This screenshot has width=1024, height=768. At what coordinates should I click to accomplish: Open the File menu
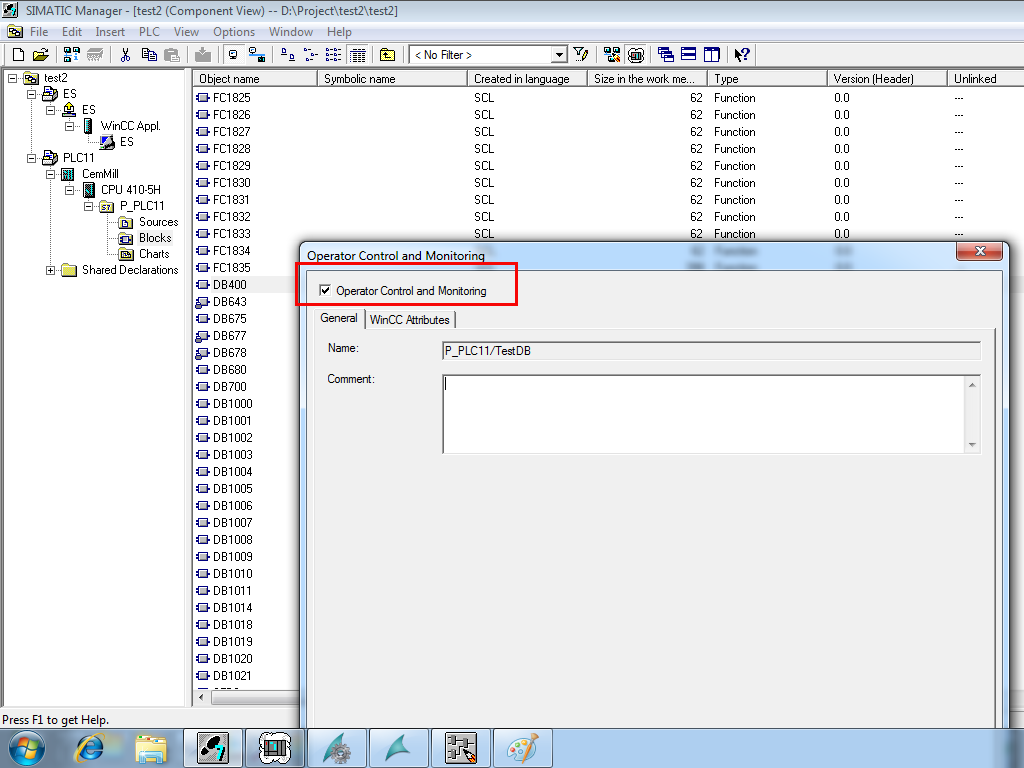click(39, 32)
